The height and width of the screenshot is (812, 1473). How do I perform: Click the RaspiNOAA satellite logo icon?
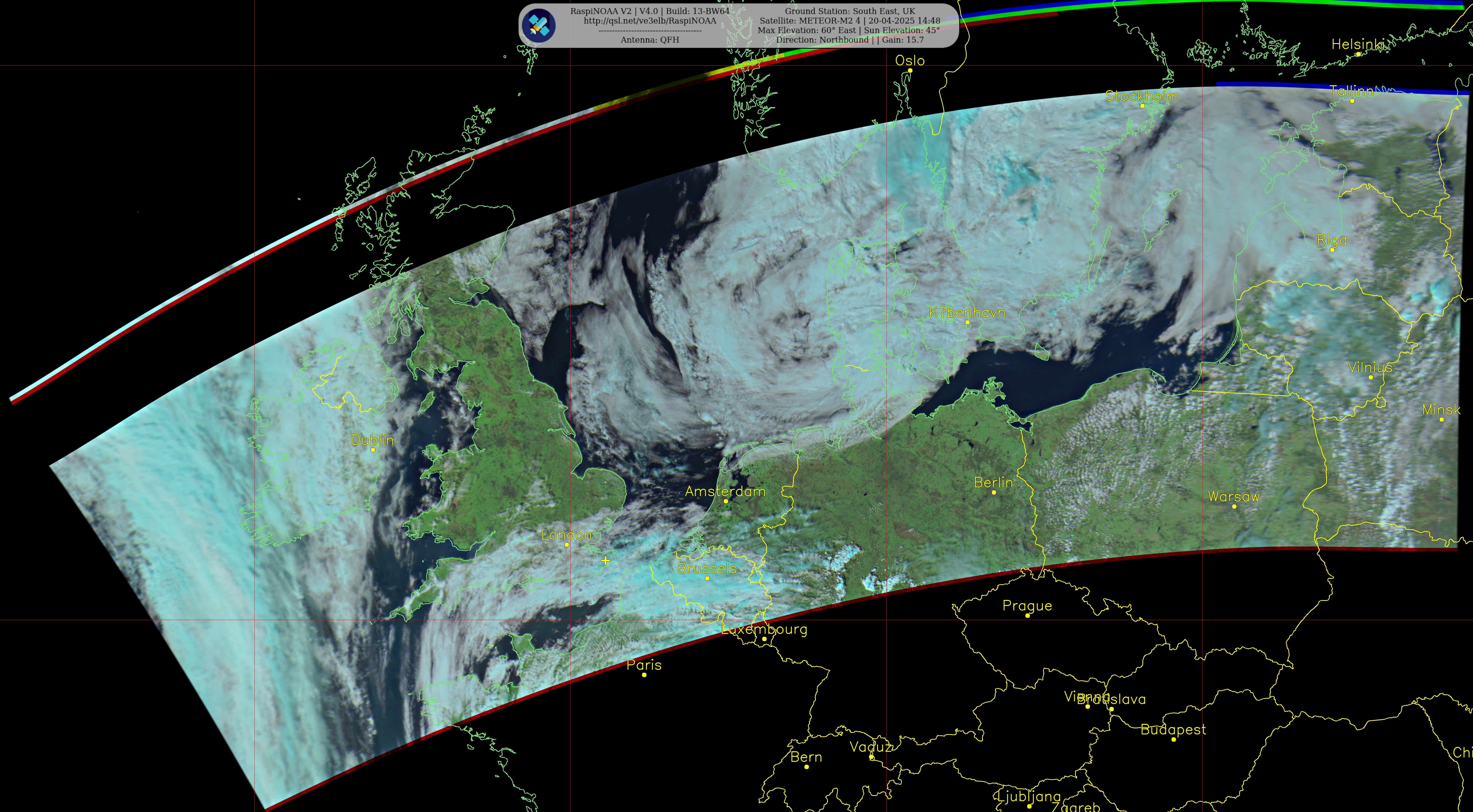click(x=539, y=25)
